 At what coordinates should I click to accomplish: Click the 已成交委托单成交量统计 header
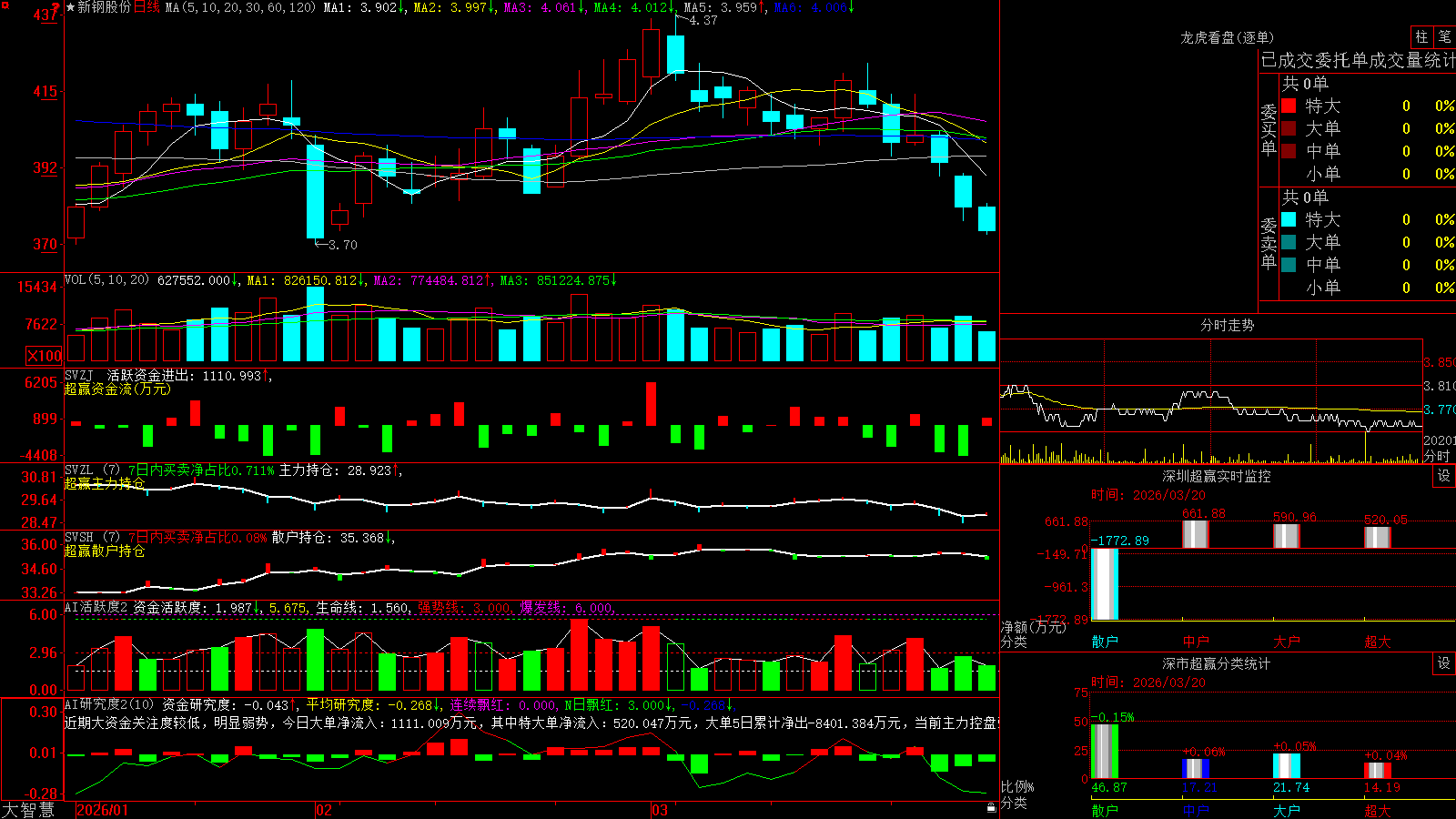click(1358, 60)
